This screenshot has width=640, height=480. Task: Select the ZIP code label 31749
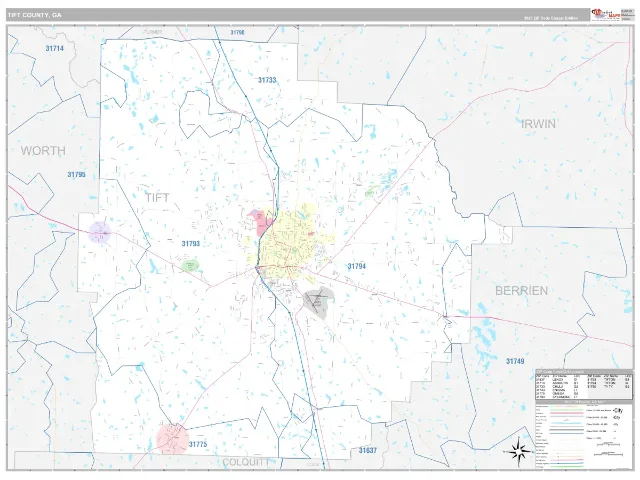[x=515, y=361]
